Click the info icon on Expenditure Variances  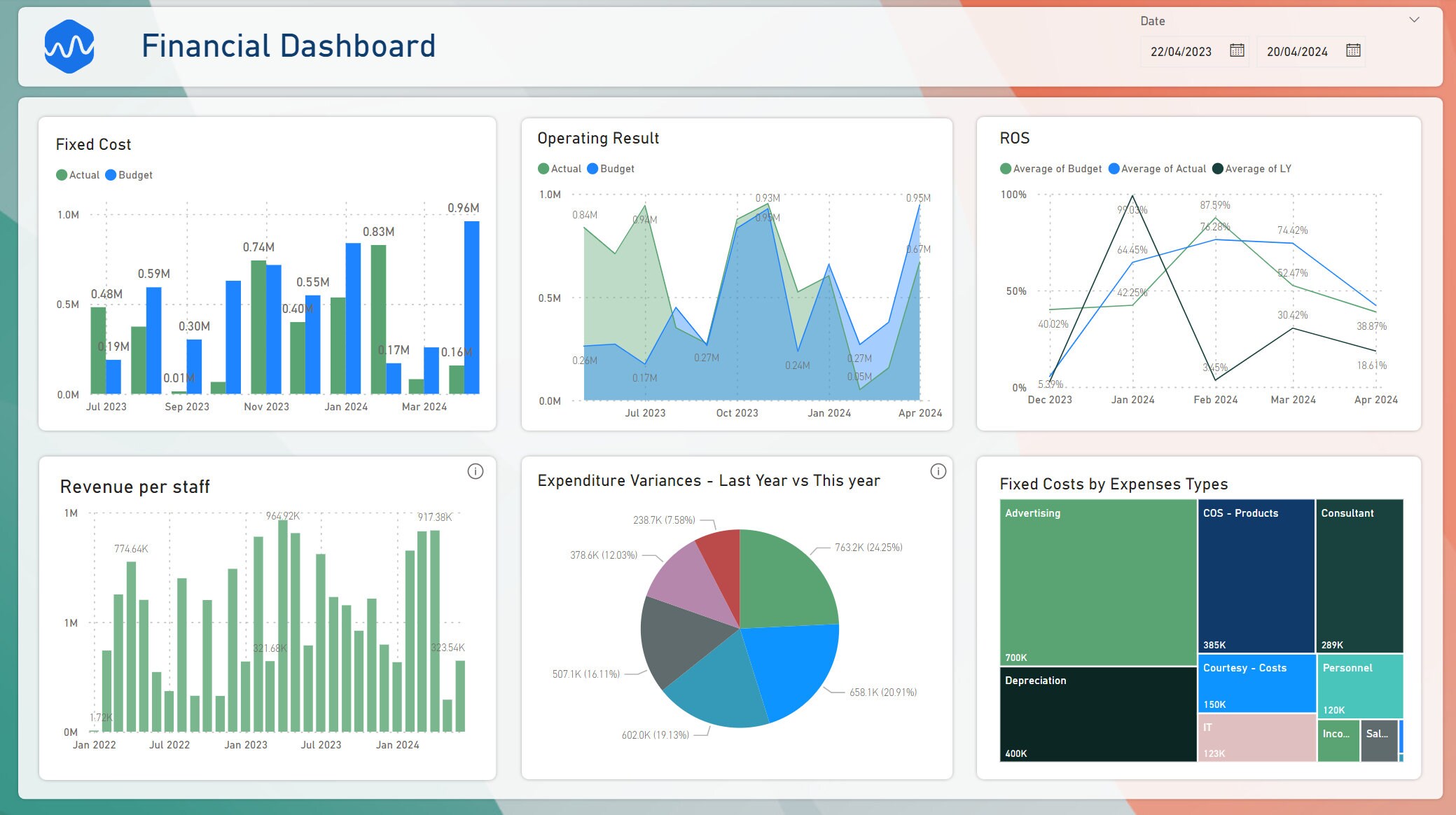pyautogui.click(x=938, y=471)
